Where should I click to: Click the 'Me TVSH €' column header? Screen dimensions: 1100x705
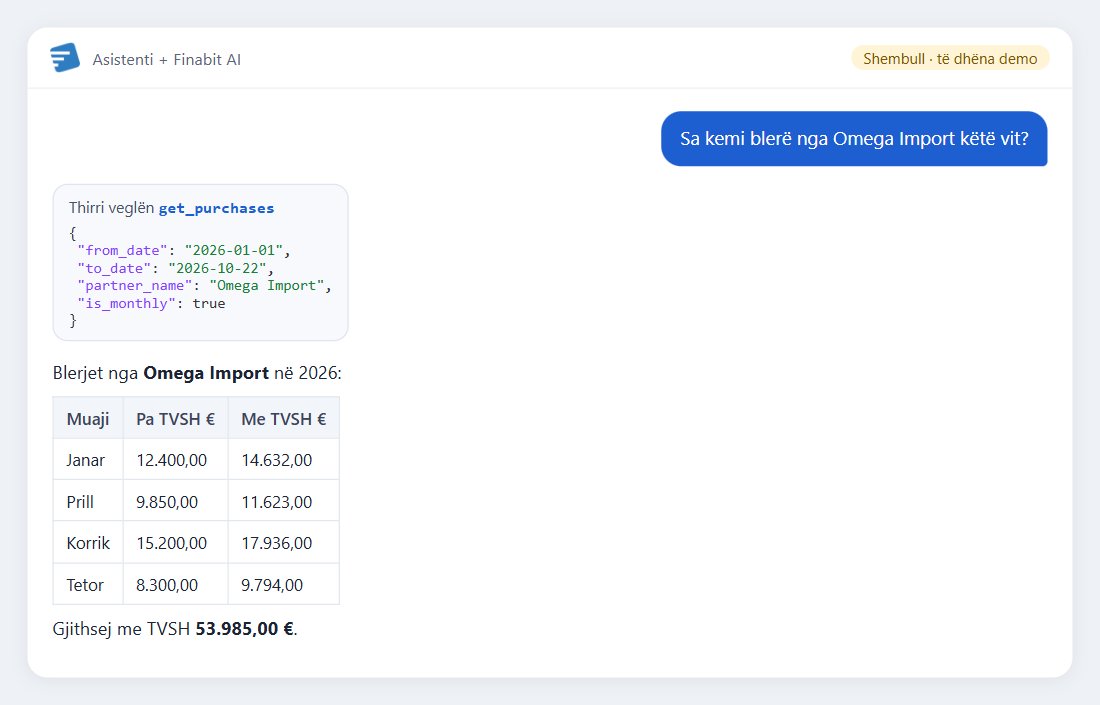tap(283, 419)
